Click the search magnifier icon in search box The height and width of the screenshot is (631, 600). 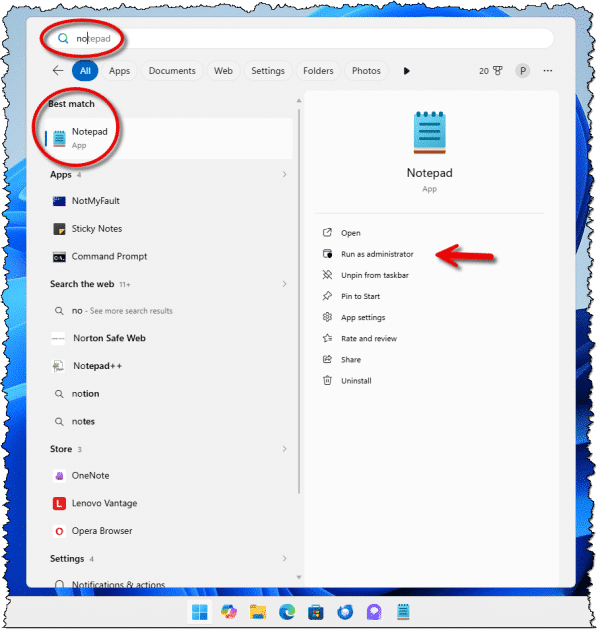click(63, 38)
